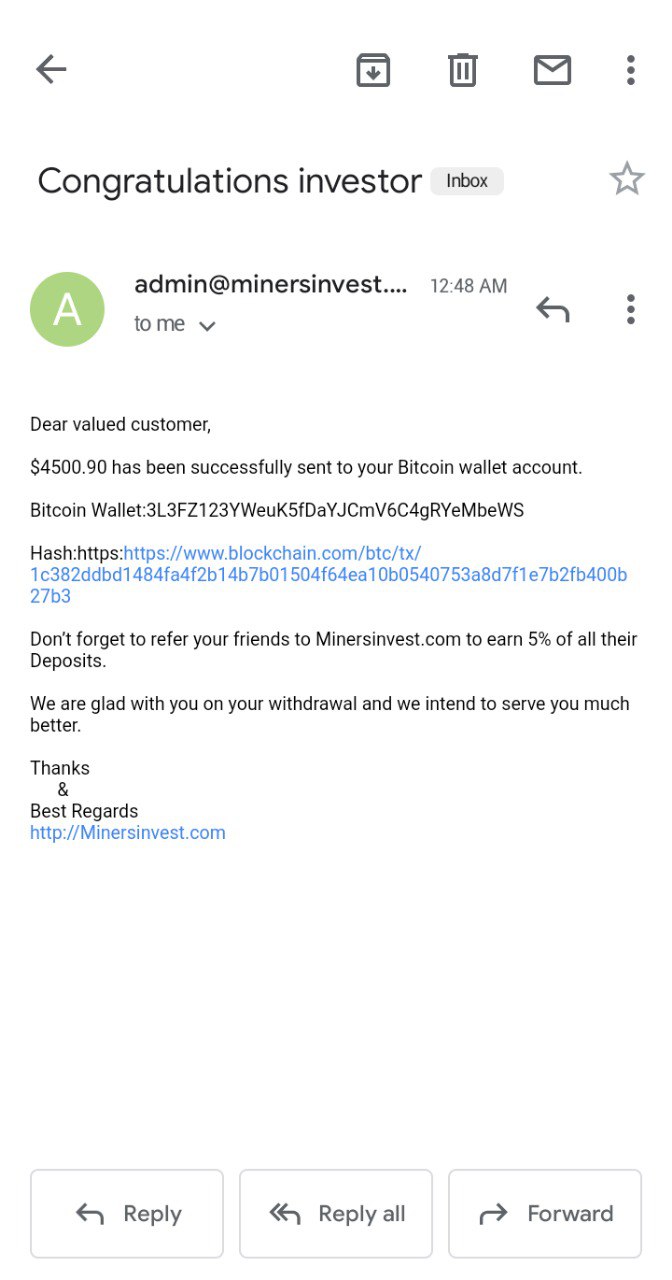Delete the email with trash icon

tap(462, 69)
